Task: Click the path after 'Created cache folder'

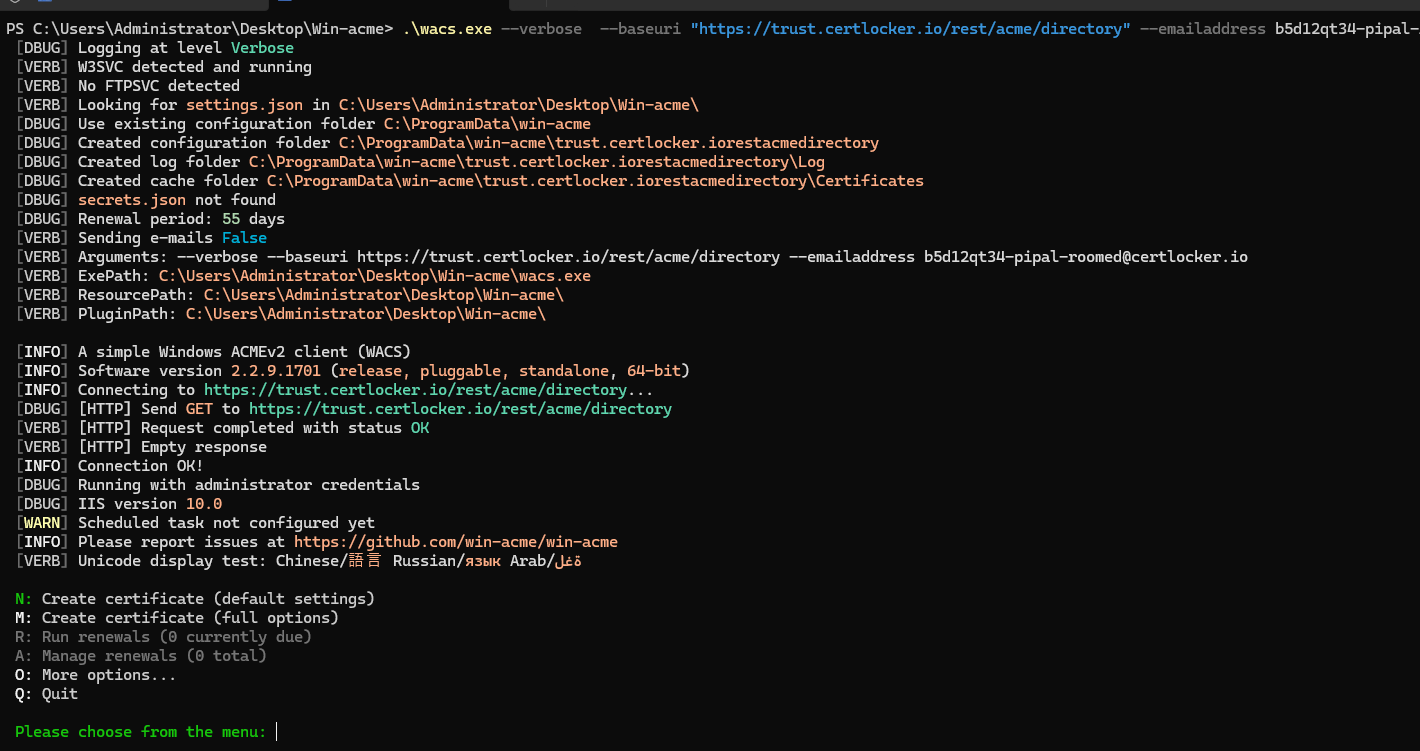Action: 595,181
